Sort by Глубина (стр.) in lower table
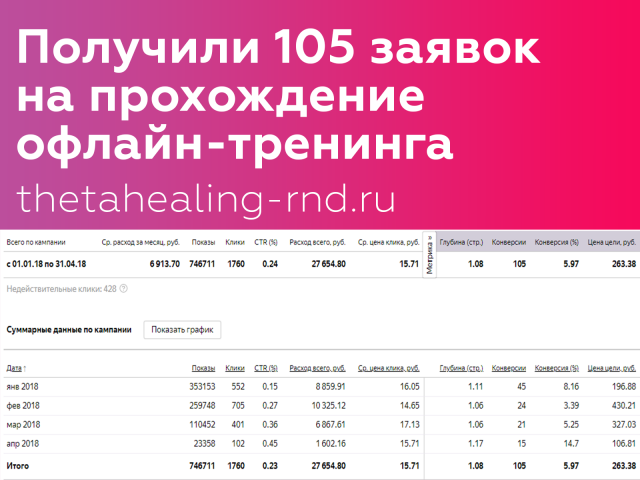This screenshot has width=640, height=480. coord(461,368)
